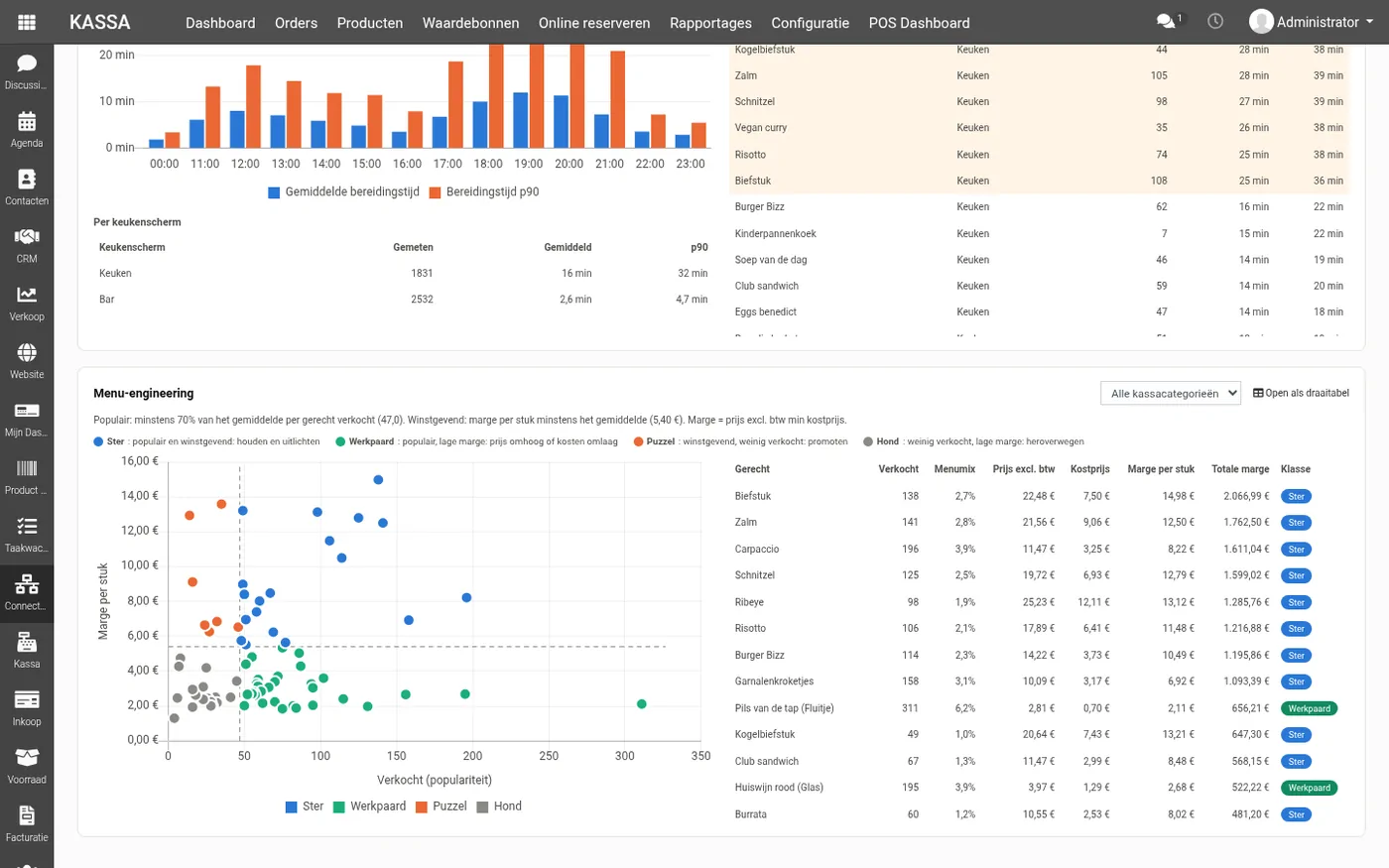Screen dimensions: 1389x868
Task: Open the Rapportages menu
Action: (710, 23)
